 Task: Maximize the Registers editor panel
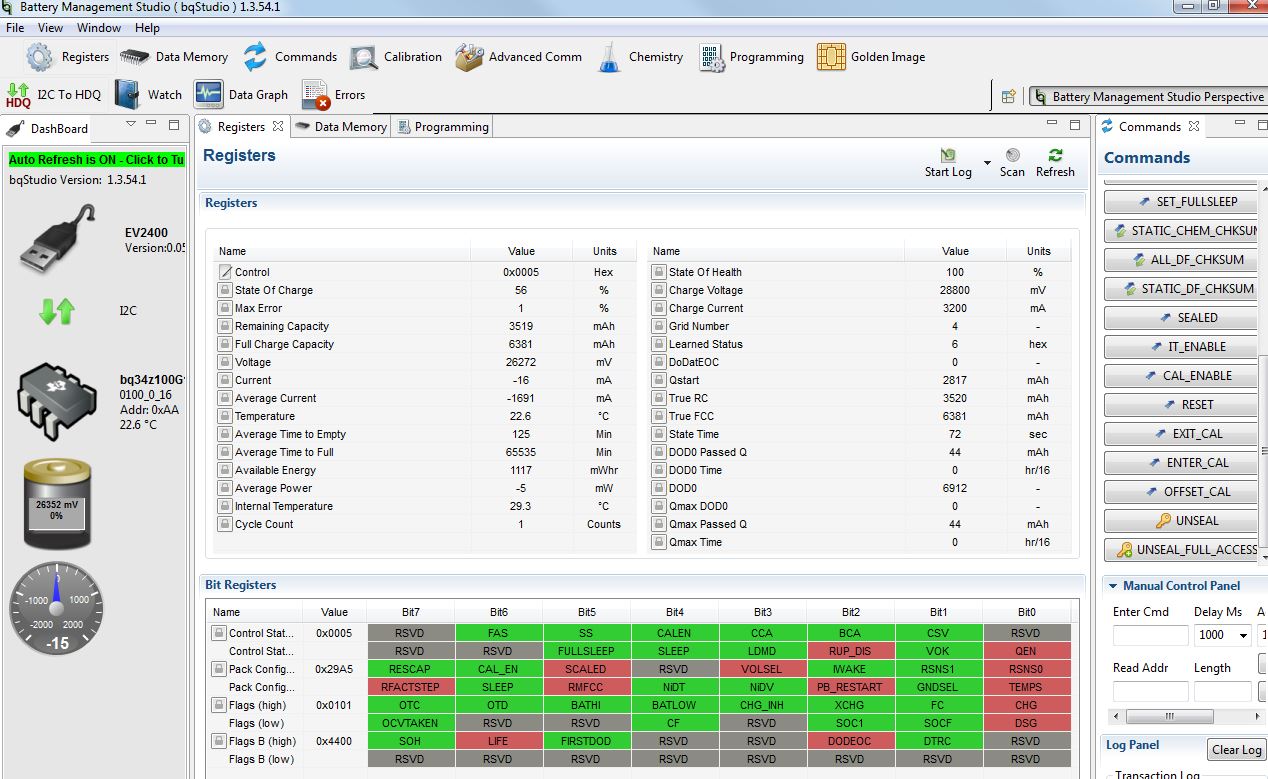(x=1075, y=125)
